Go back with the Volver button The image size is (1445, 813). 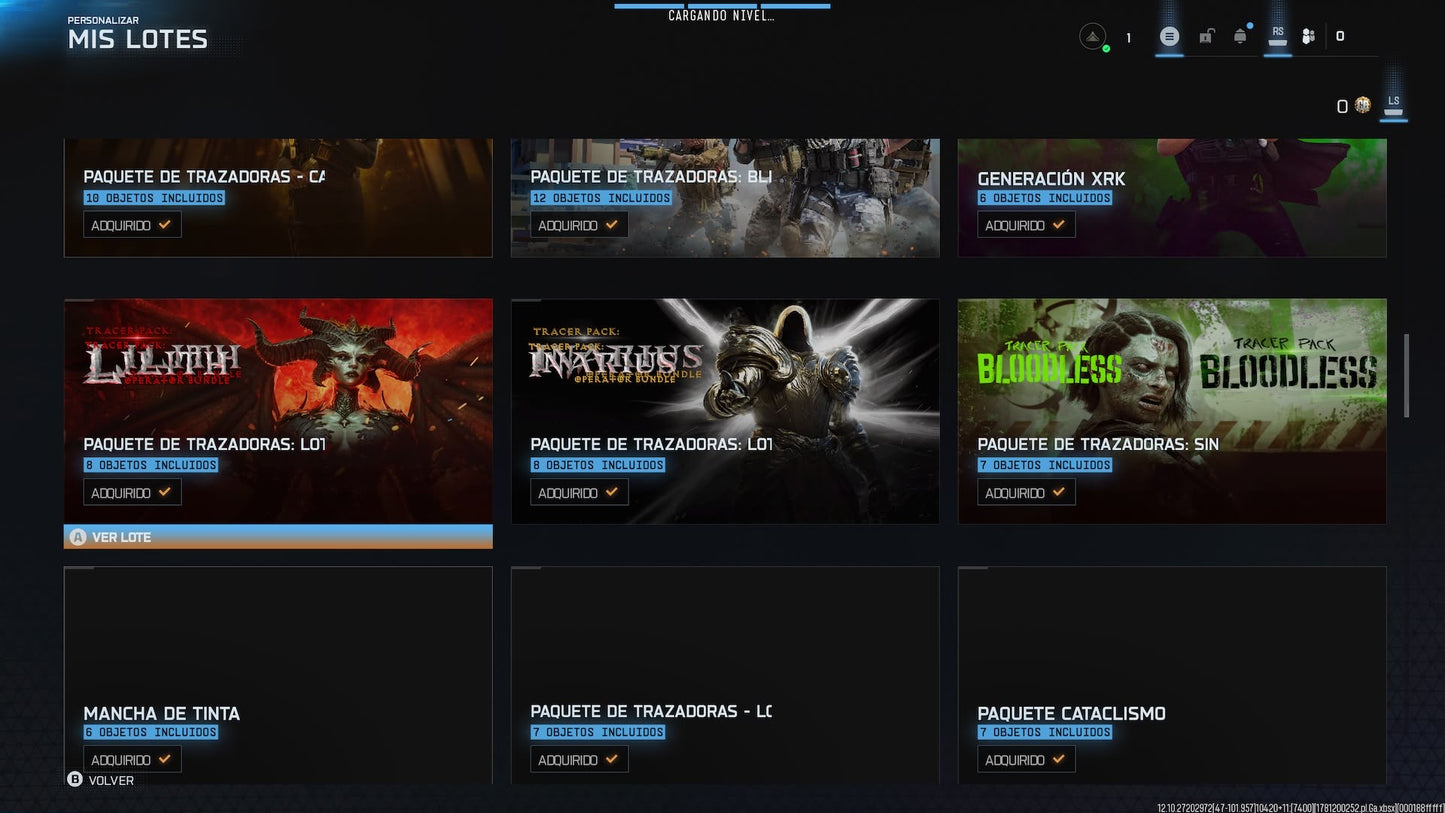click(x=100, y=780)
